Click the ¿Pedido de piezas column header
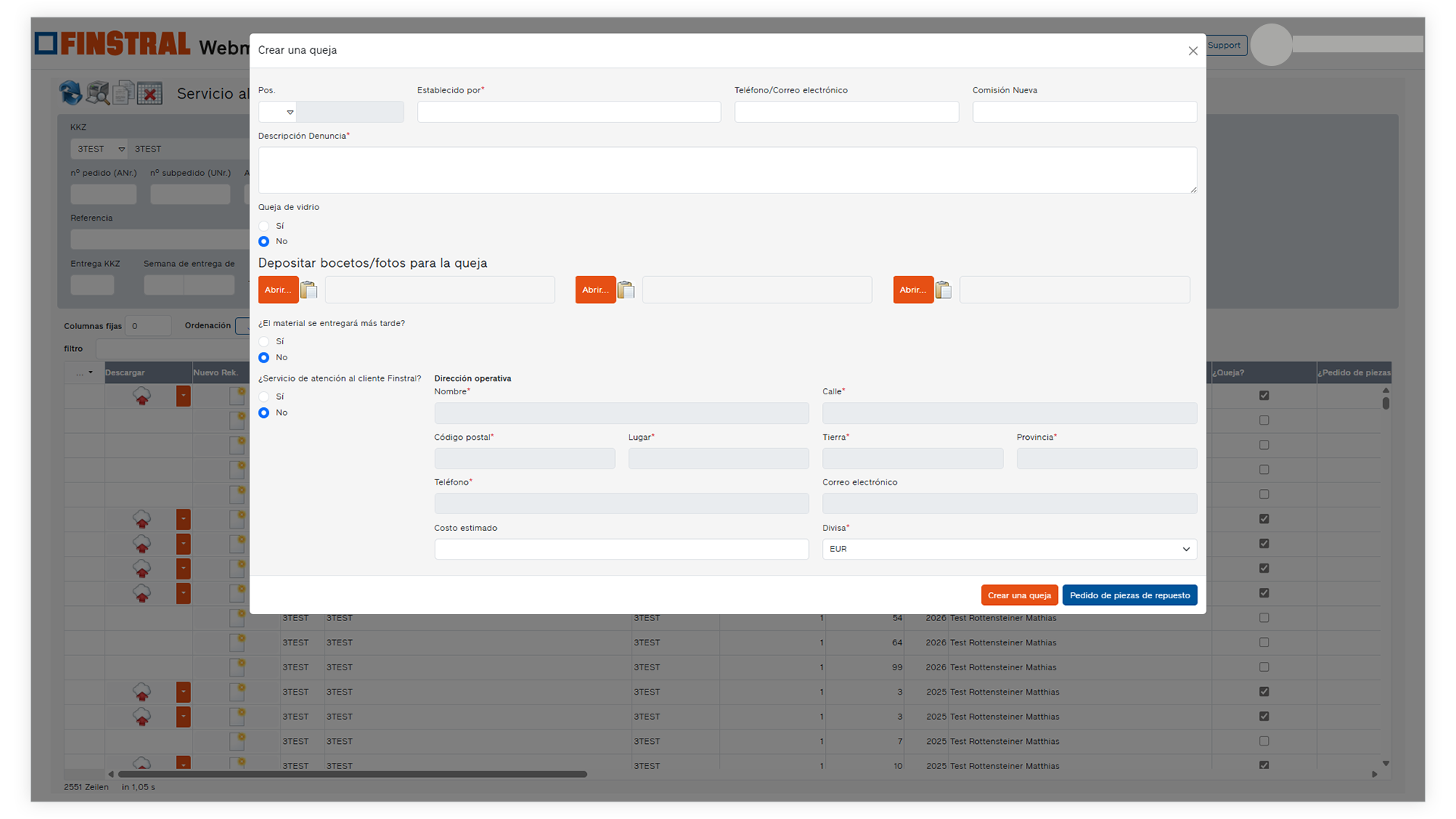Image resolution: width=1456 pixels, height=819 pixels. 1354,372
